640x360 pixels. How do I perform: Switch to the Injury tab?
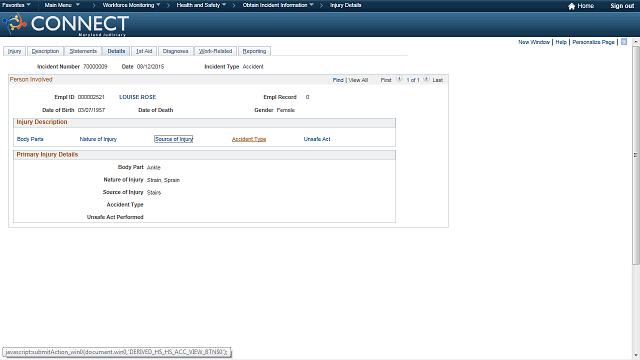coord(15,51)
